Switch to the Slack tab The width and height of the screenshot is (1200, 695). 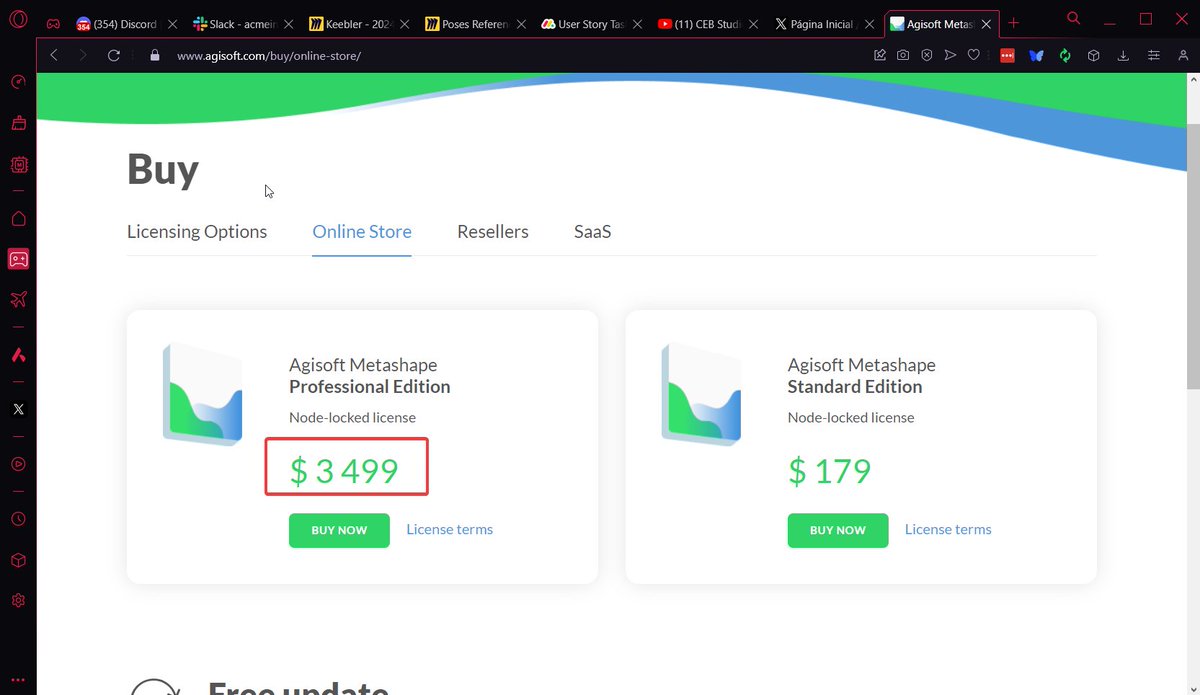click(241, 24)
